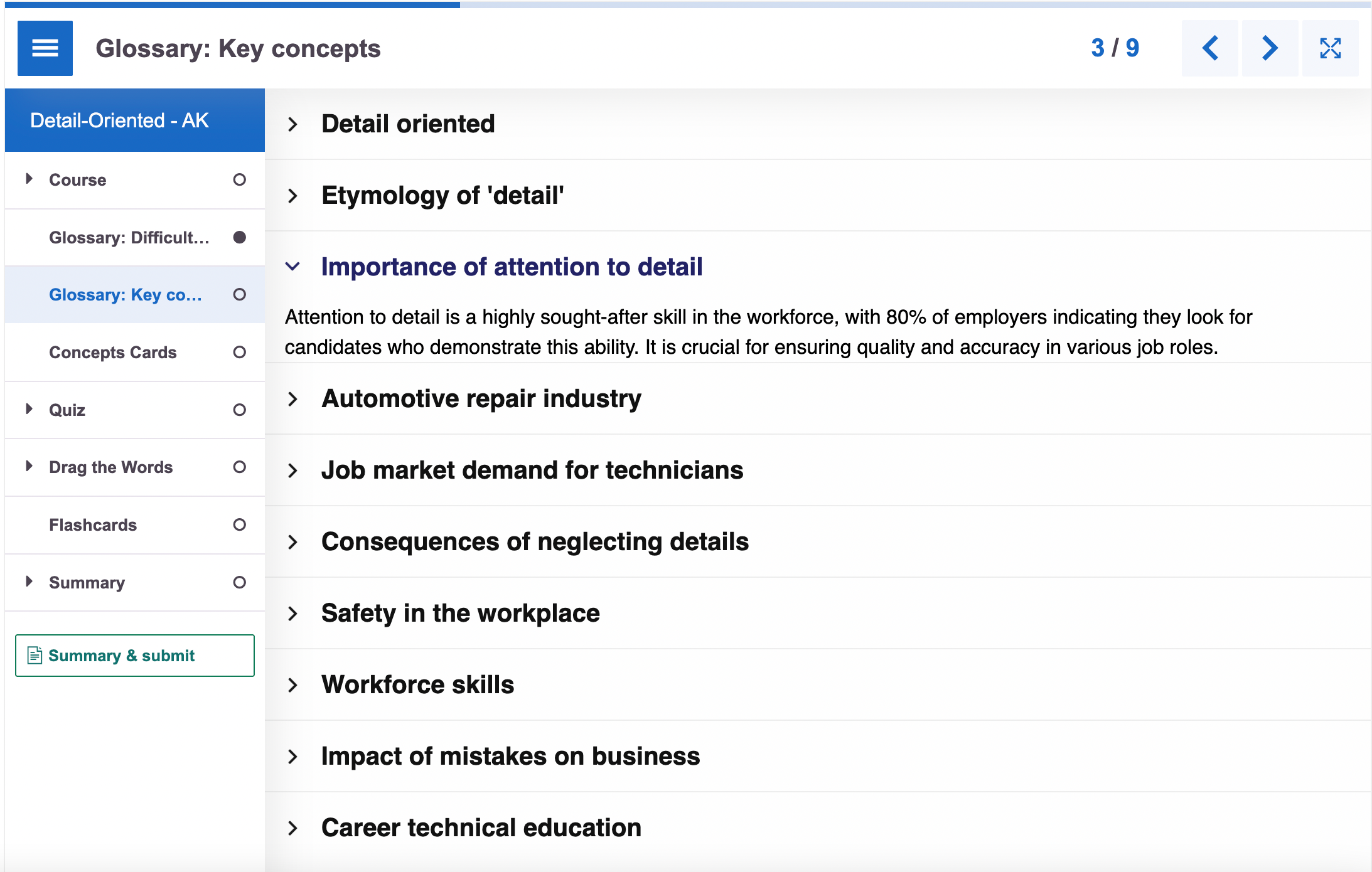Expand the Drag the Words sidebar item
This screenshot has height=872, width=1372.
coord(28,467)
